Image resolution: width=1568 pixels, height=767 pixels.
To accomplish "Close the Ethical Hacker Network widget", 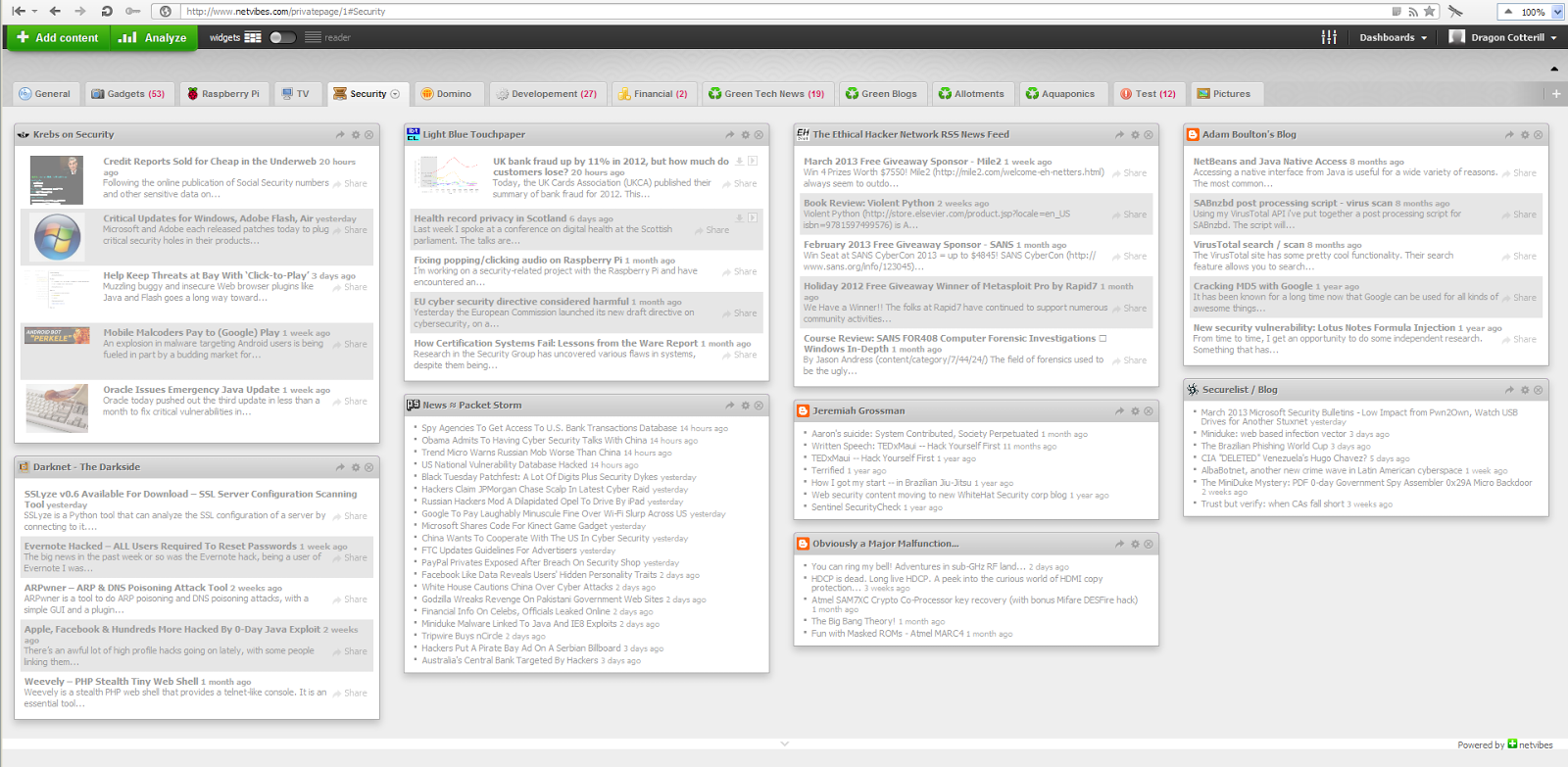I will [1149, 135].
